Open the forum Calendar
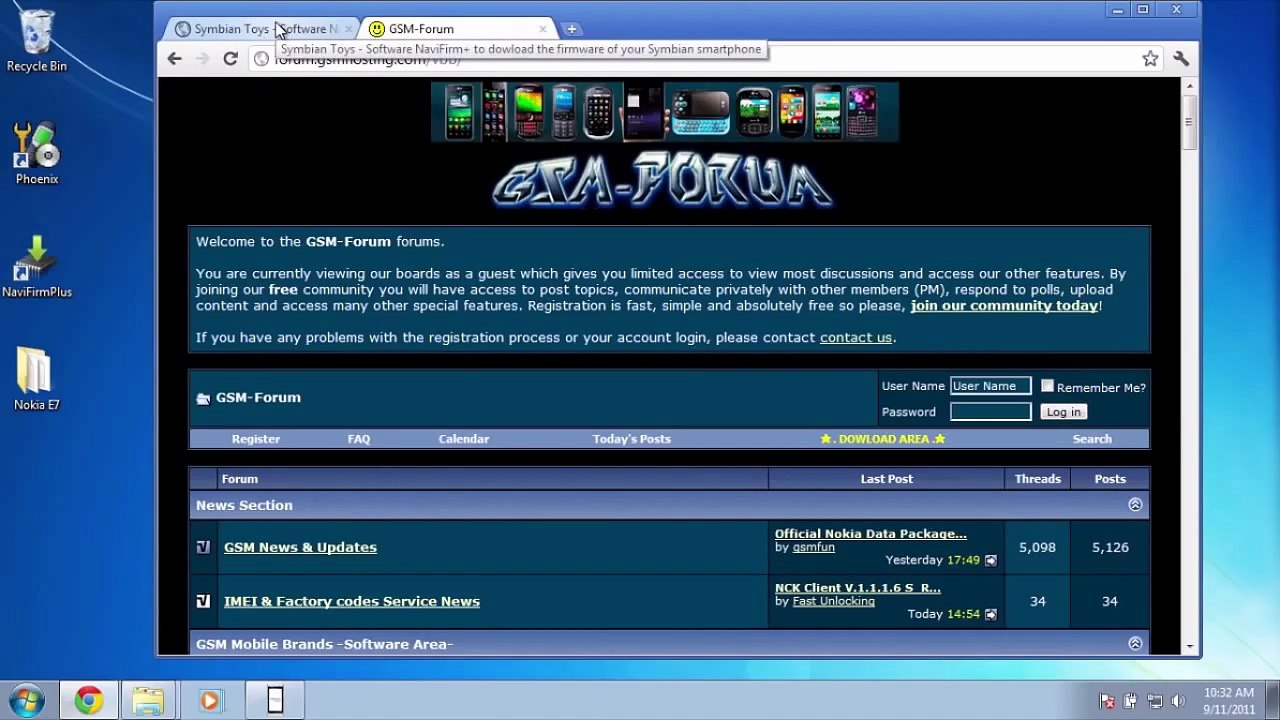 click(464, 439)
